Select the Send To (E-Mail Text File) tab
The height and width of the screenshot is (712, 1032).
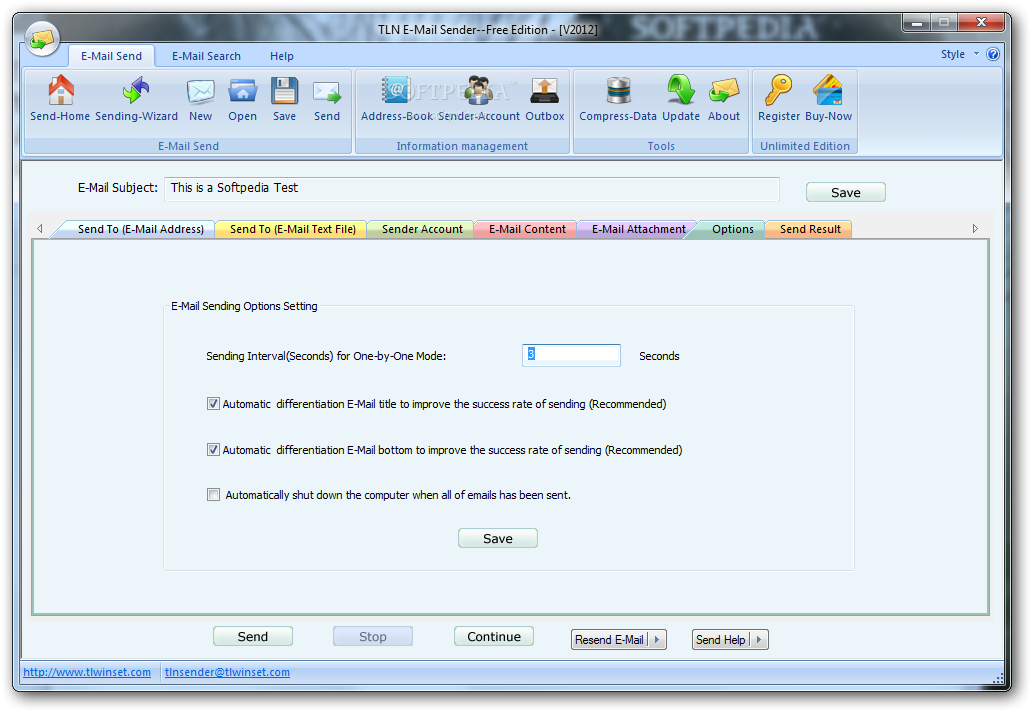293,229
